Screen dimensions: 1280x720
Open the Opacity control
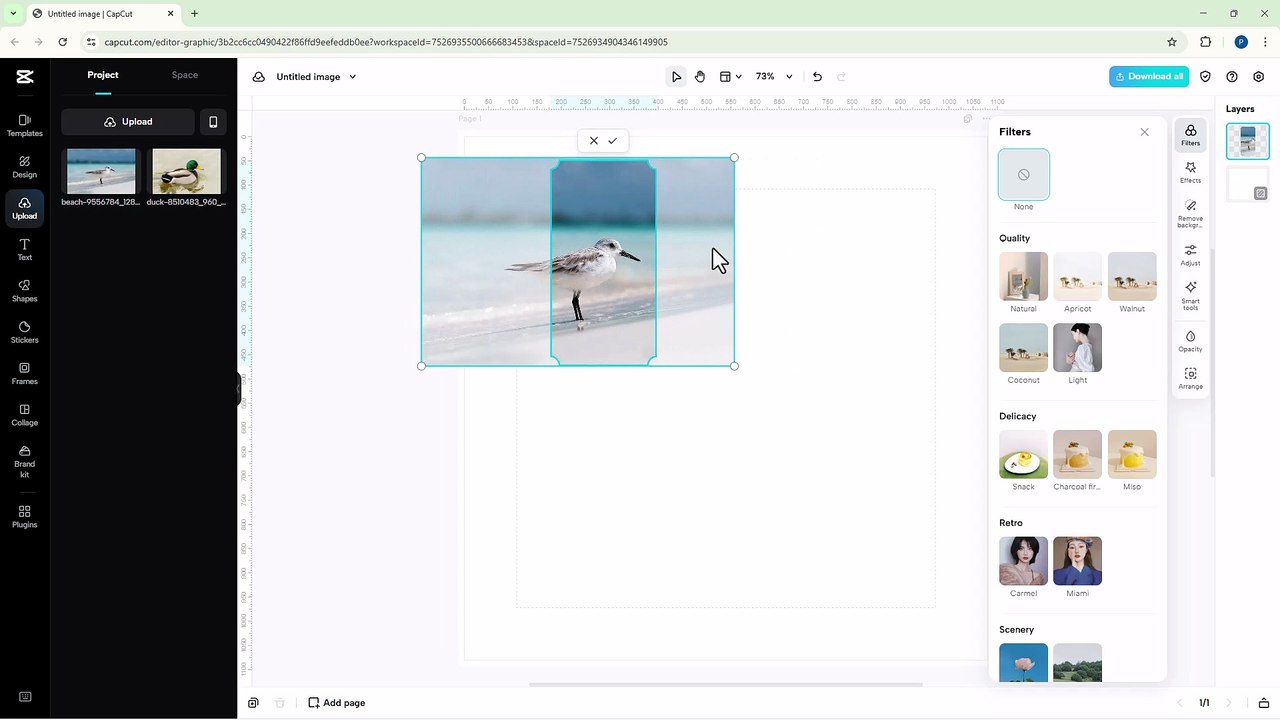coord(1190,341)
